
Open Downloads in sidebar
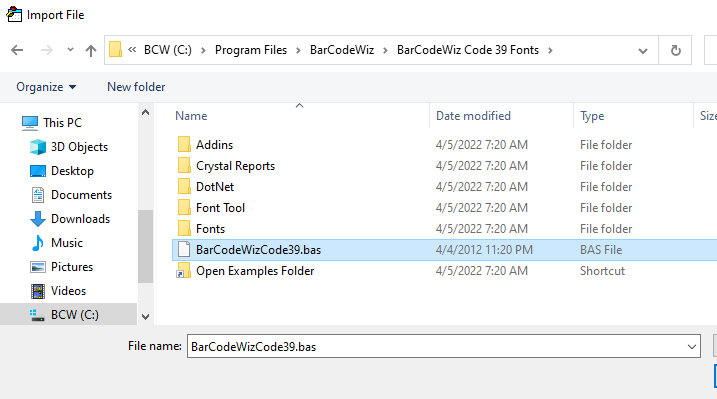(80, 219)
